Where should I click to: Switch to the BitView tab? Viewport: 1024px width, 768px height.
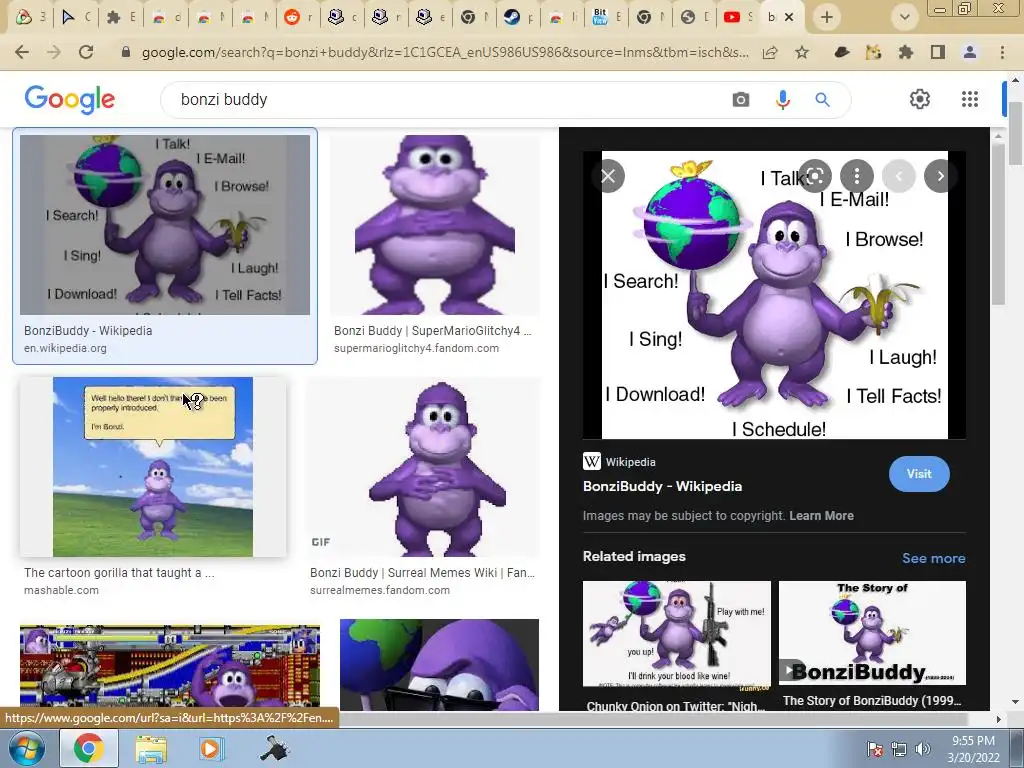pyautogui.click(x=606, y=17)
